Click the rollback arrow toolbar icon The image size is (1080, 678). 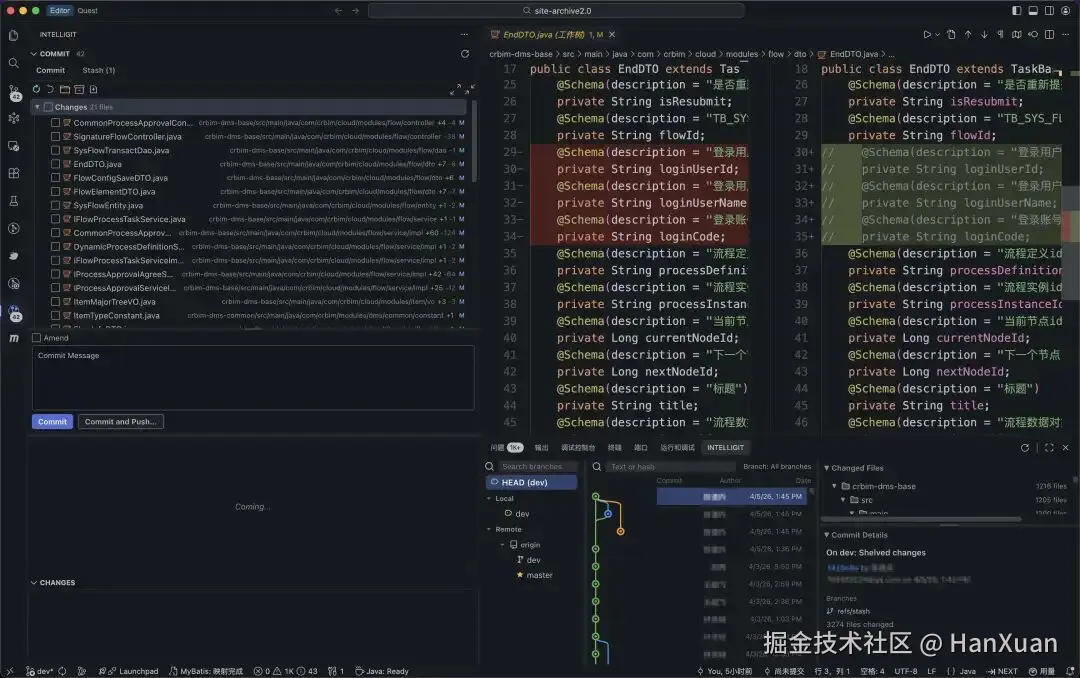pos(50,90)
